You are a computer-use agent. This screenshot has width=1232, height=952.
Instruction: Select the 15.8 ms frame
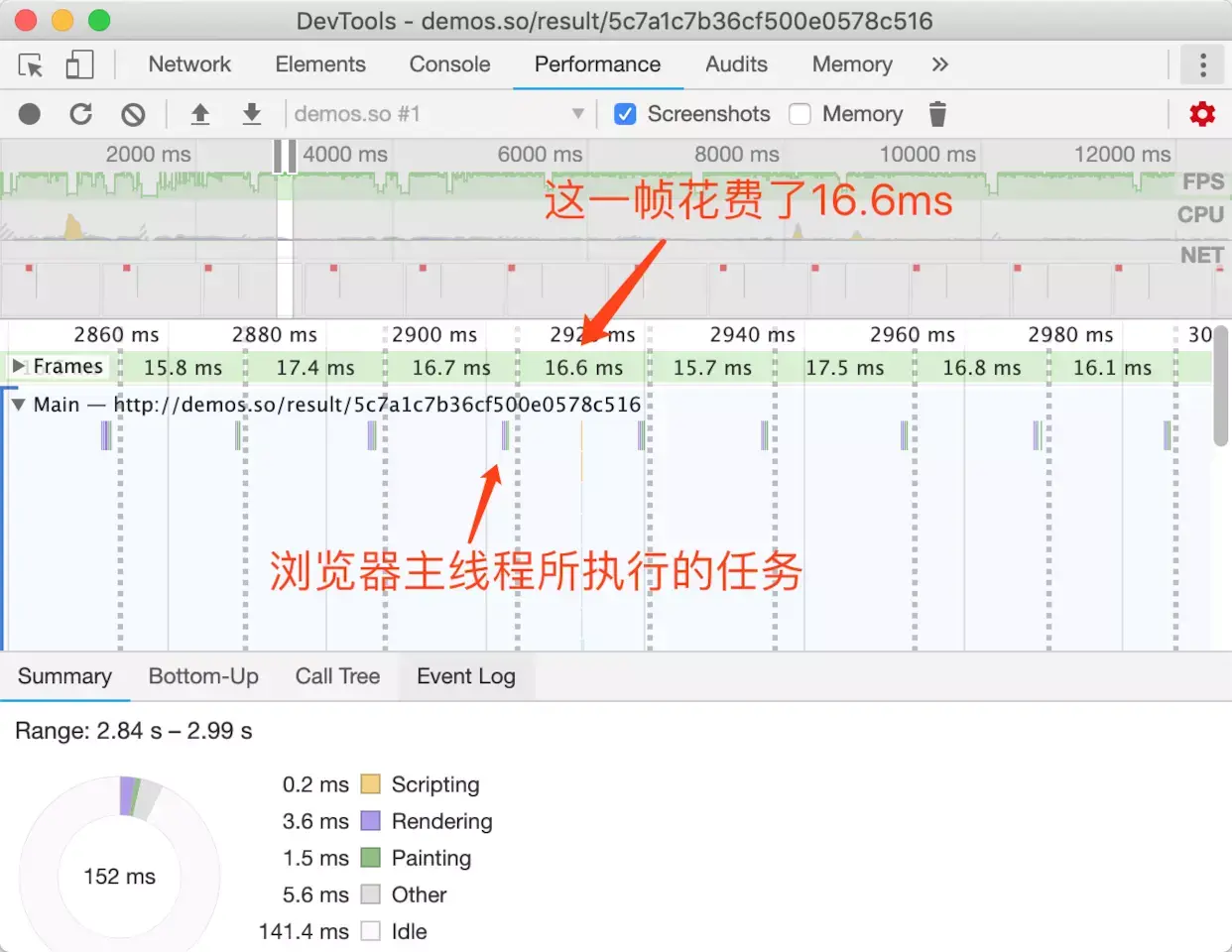[x=183, y=368]
